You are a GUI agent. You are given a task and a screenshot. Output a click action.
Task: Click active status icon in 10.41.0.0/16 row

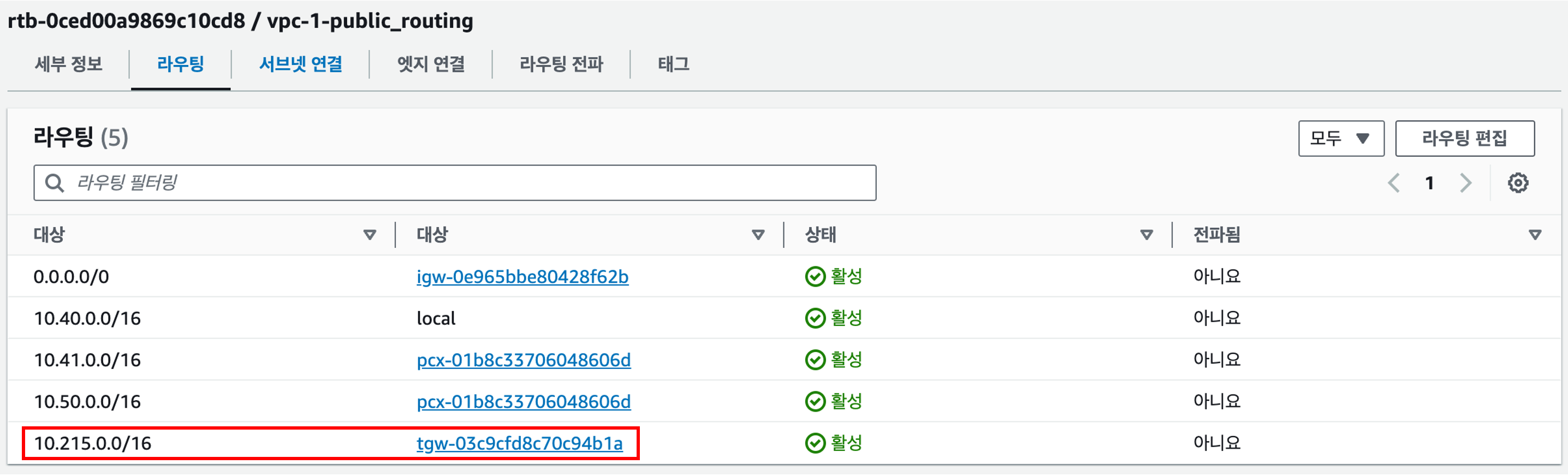click(x=815, y=360)
